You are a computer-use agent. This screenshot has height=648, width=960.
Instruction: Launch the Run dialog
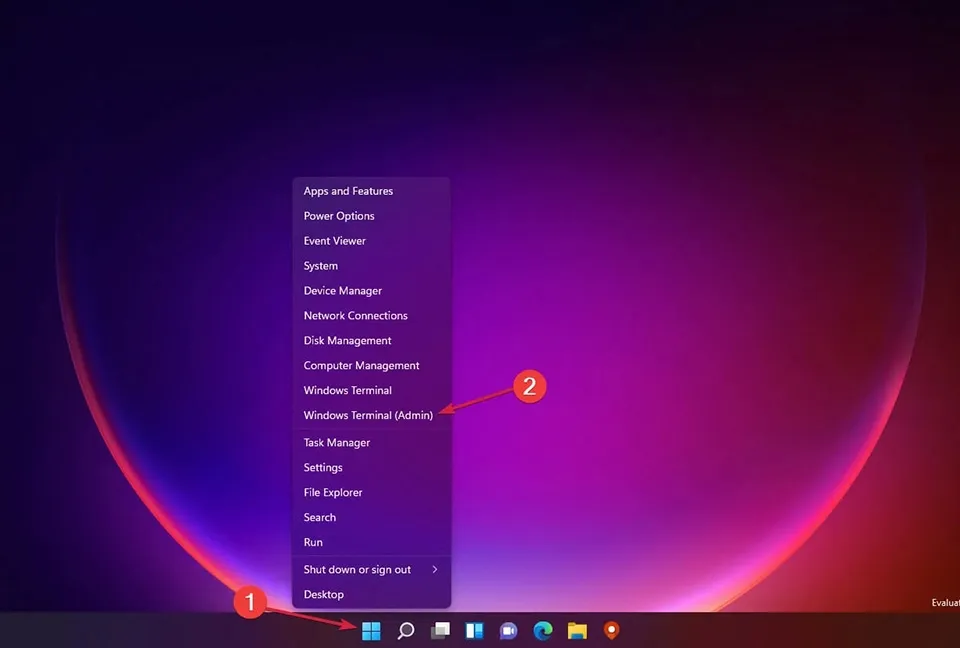point(312,542)
